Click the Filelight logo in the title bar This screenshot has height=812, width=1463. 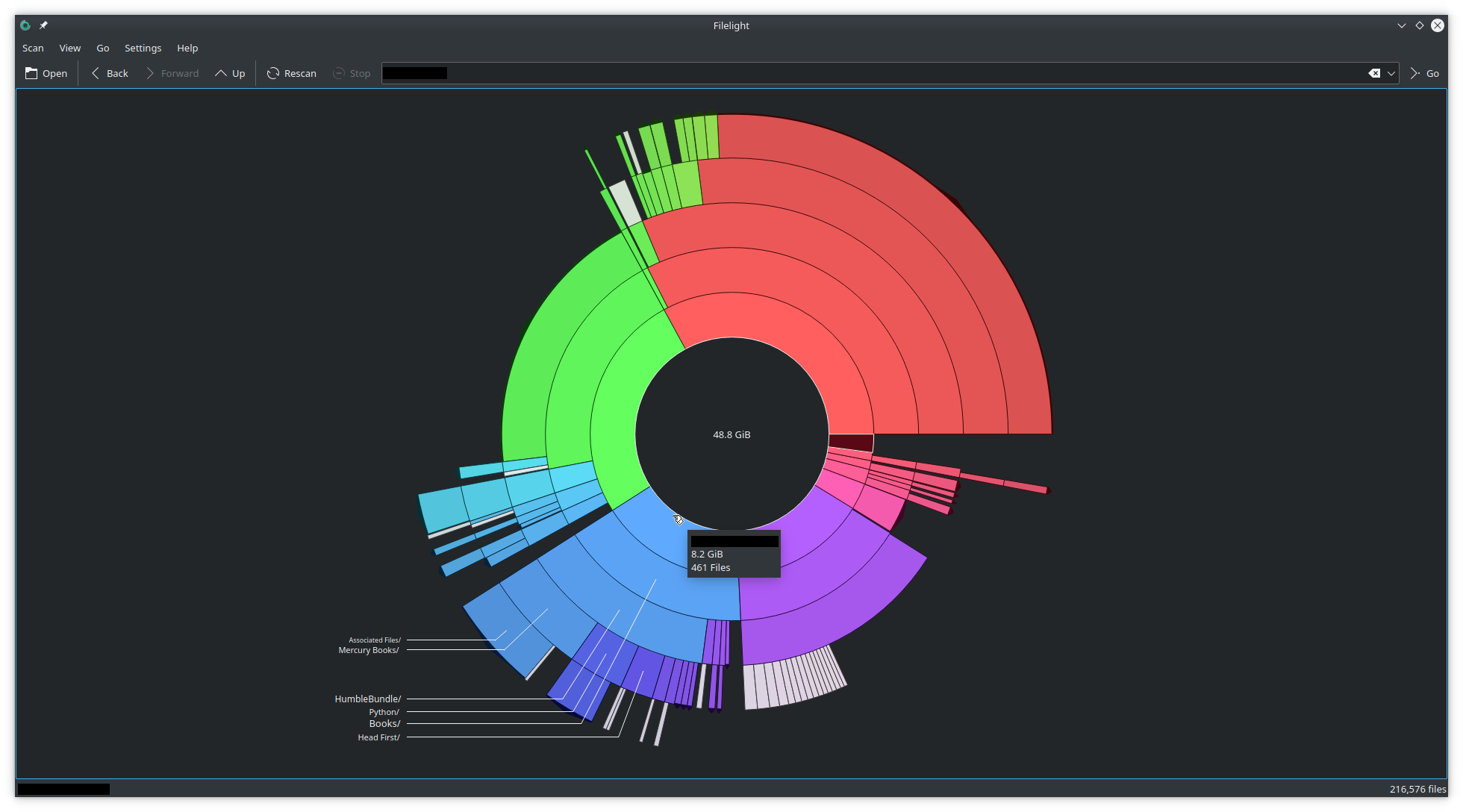click(25, 25)
